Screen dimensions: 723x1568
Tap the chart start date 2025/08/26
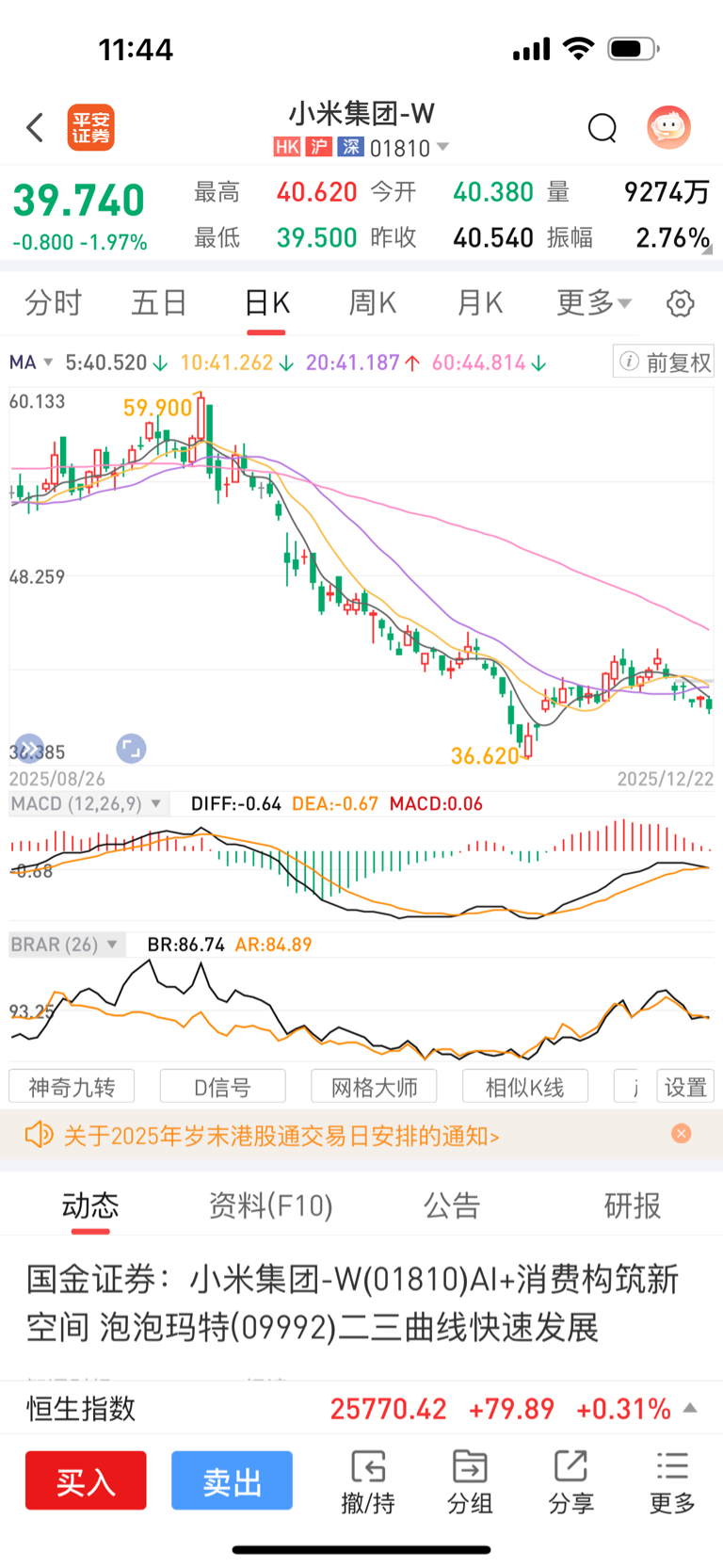(56, 779)
